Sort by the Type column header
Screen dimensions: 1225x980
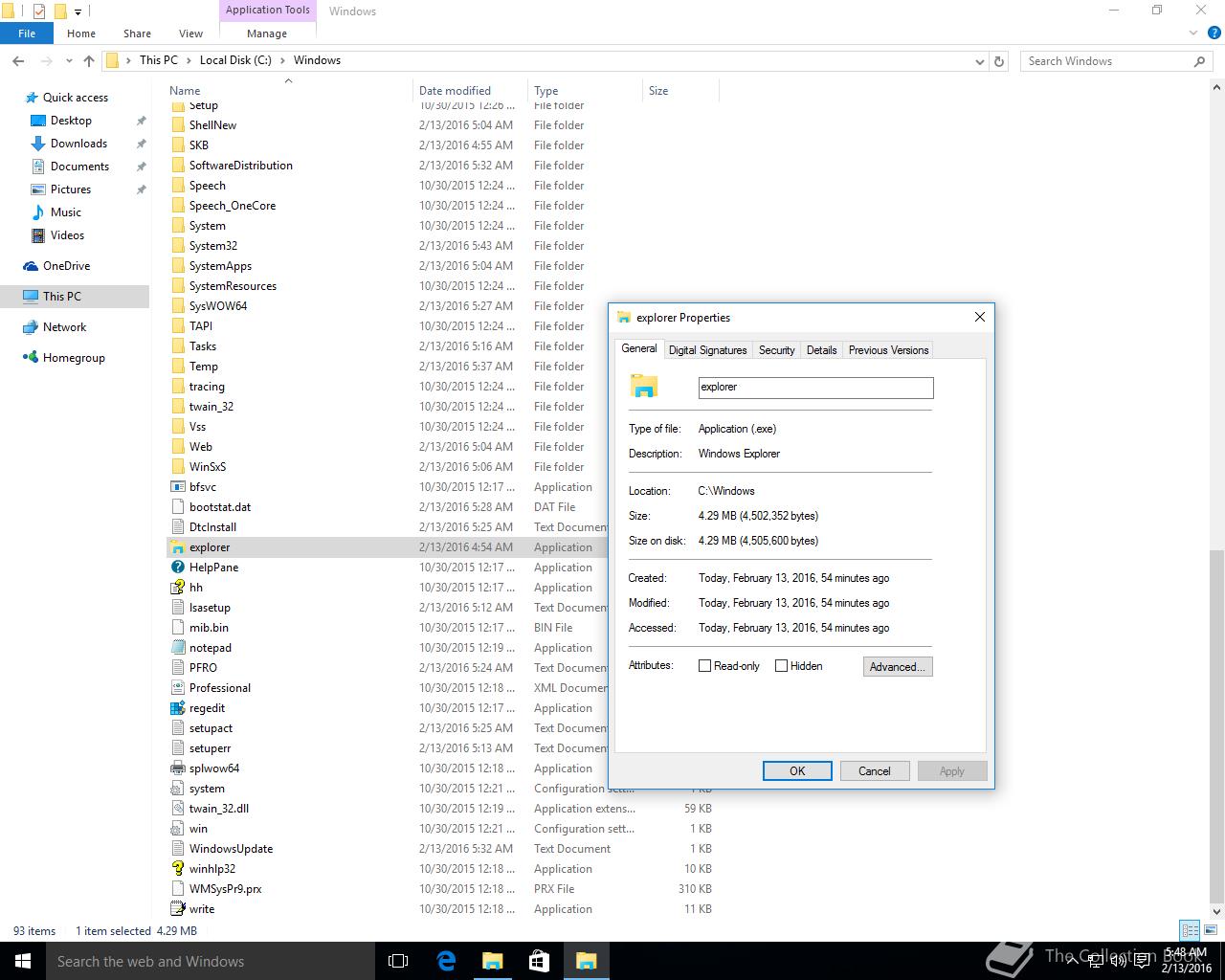(x=585, y=91)
